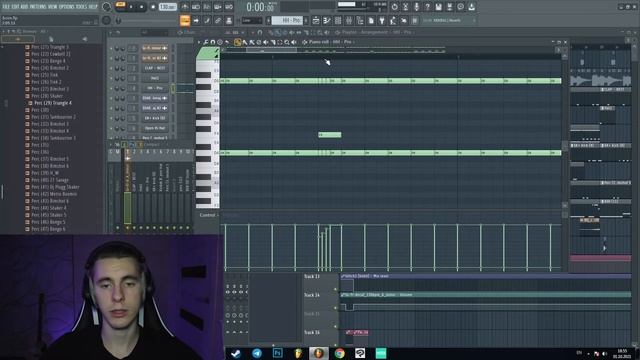Click the save project icon
The width and height of the screenshot is (640, 360).
[438, 7]
